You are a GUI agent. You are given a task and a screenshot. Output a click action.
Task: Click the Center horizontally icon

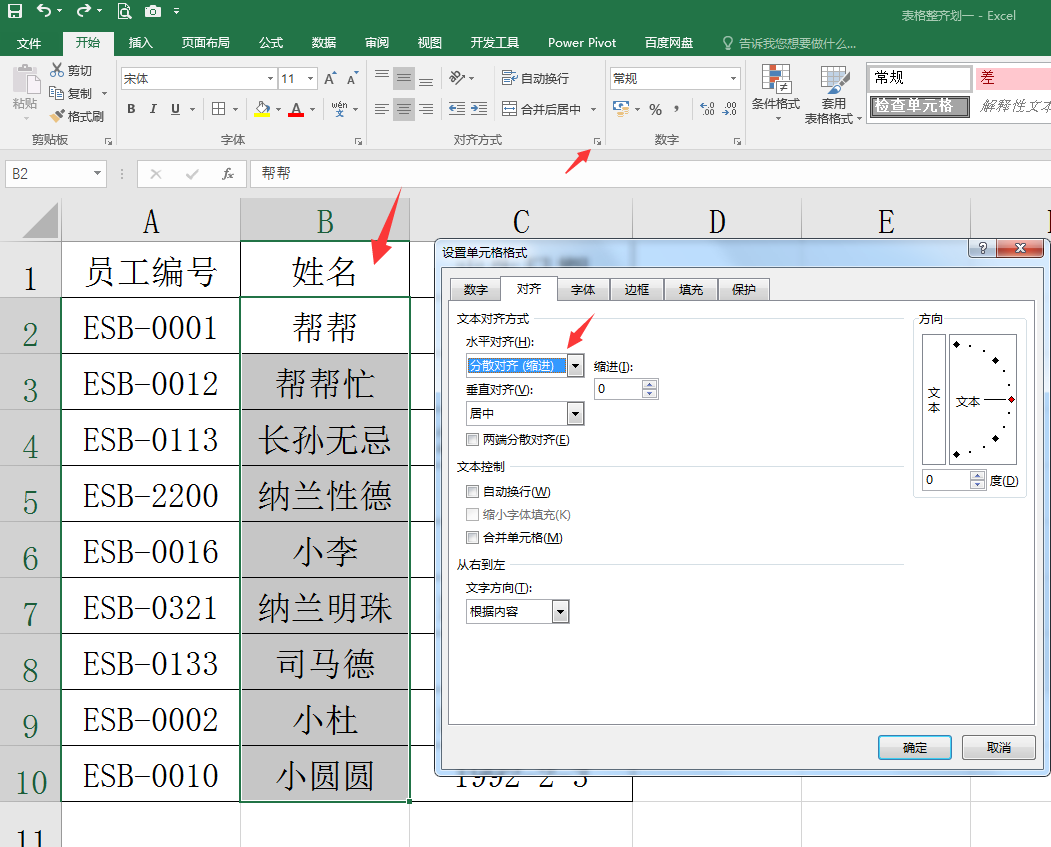tap(404, 109)
